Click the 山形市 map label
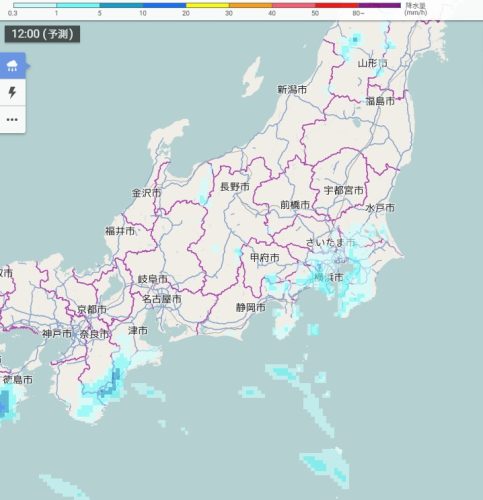The height and width of the screenshot is (500, 483). (373, 63)
